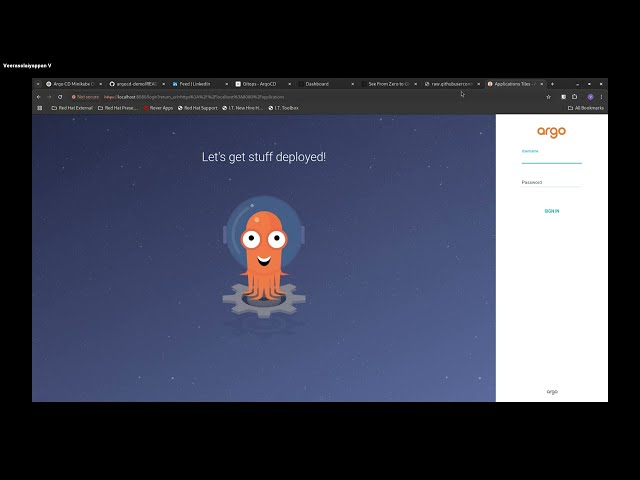Click the Let's get stuff deployed! heading

(x=264, y=157)
